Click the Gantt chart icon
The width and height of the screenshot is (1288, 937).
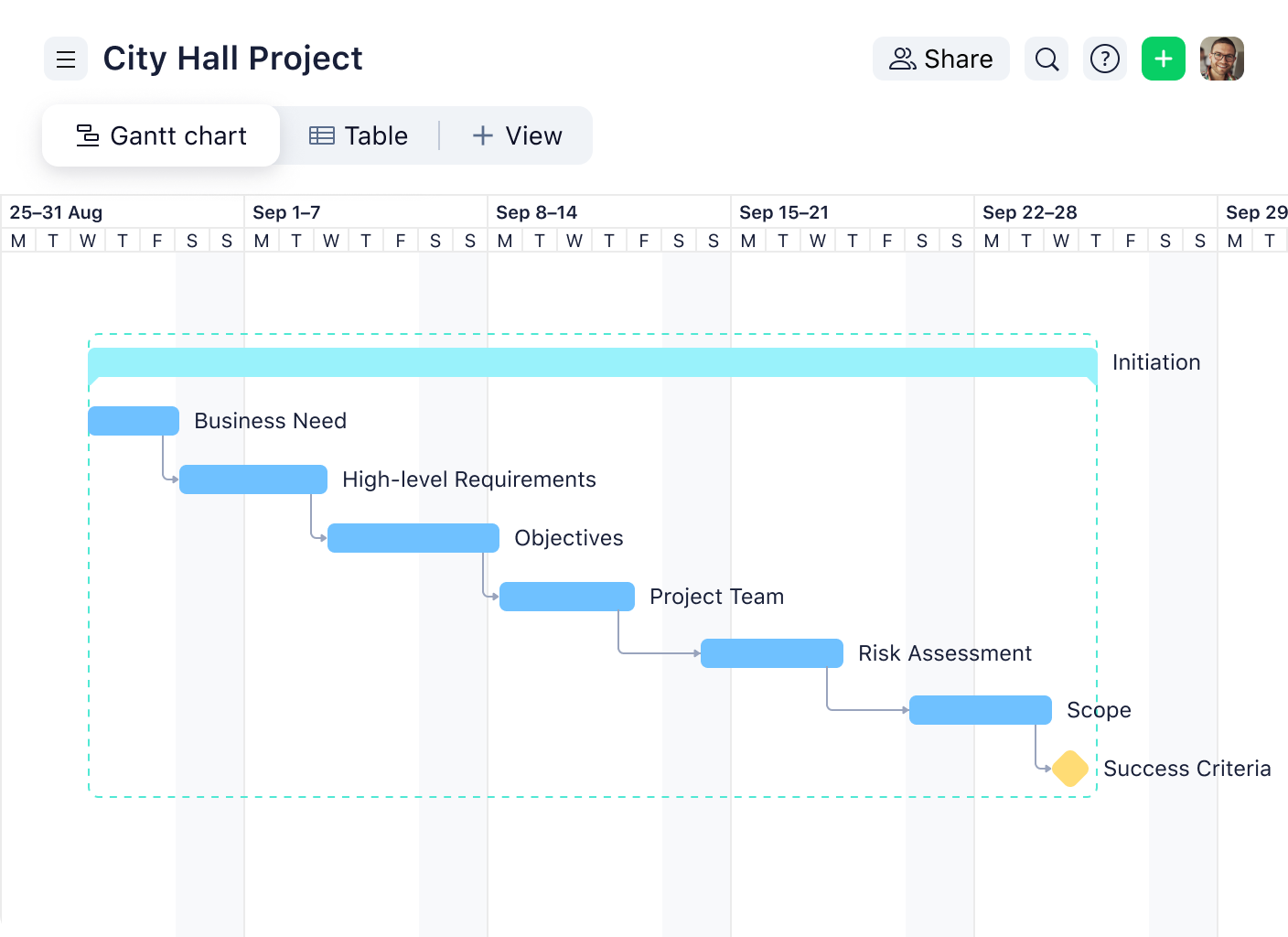coord(86,135)
